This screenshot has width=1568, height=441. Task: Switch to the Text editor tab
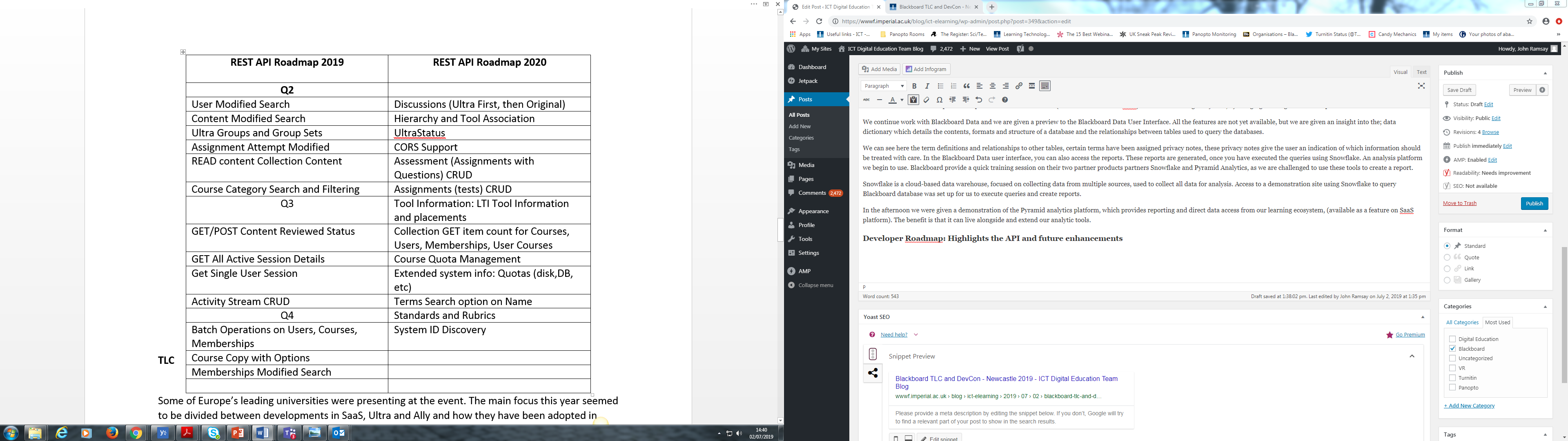(1421, 72)
